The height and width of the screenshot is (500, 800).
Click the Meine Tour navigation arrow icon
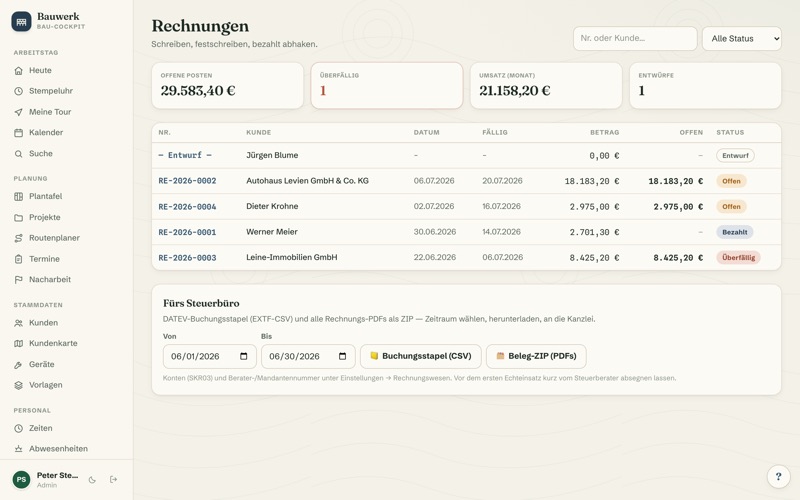(18, 112)
